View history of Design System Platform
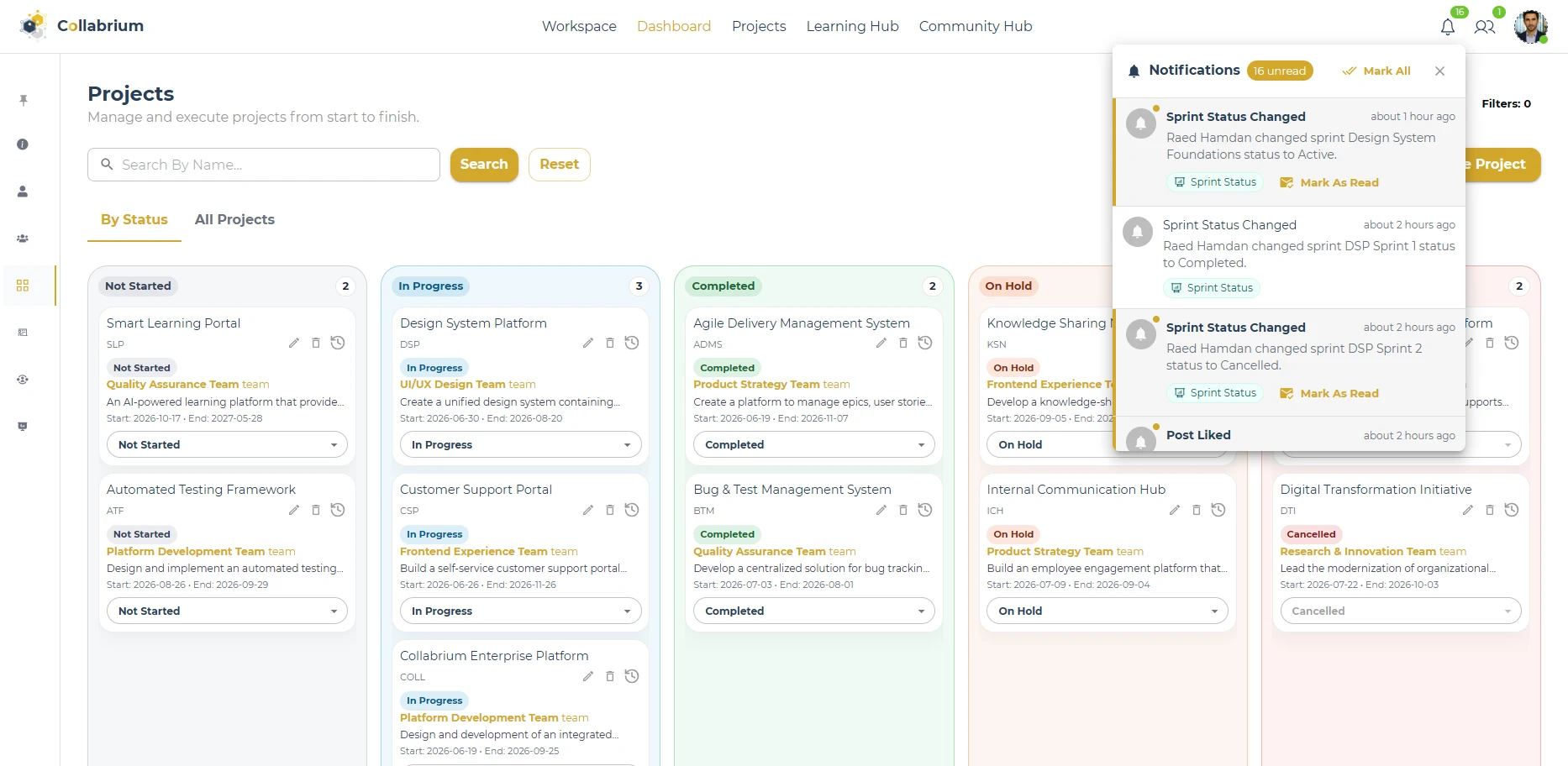Viewport: 1568px width, 766px height. point(632,343)
